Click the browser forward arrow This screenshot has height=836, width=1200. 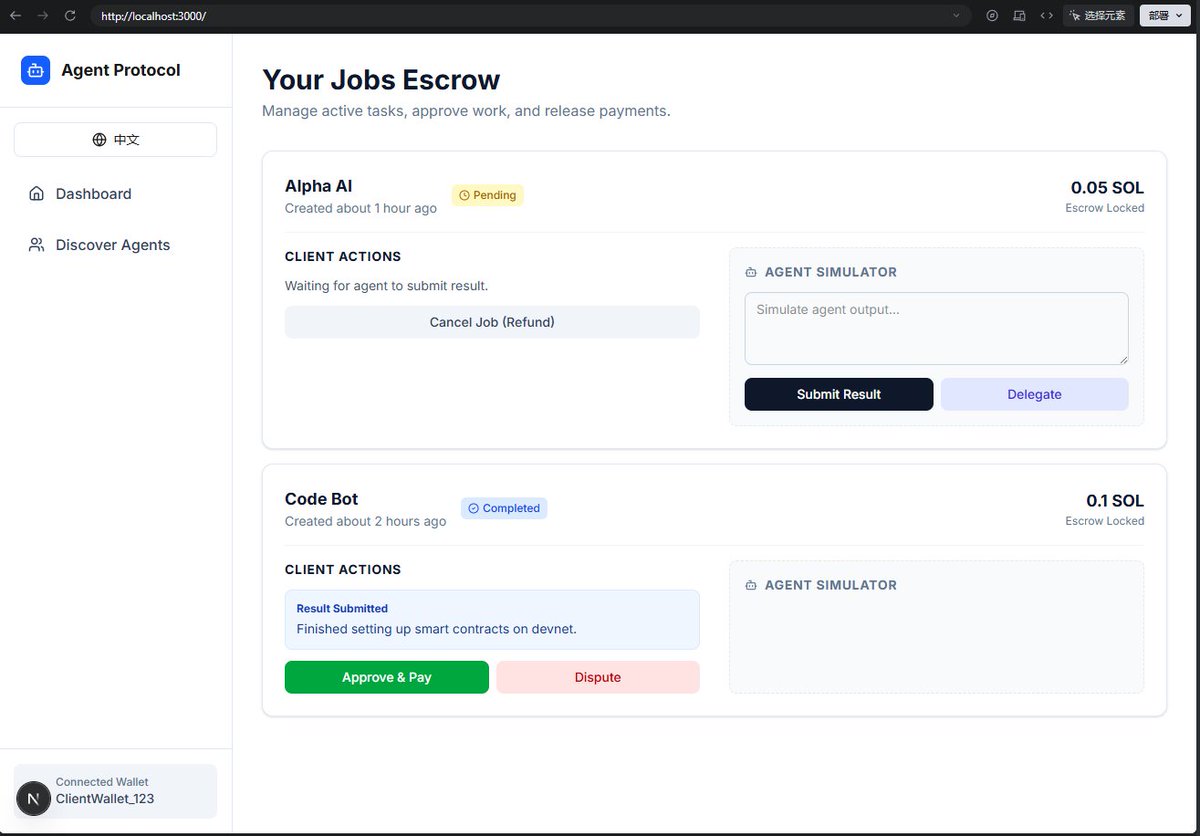[x=42, y=16]
